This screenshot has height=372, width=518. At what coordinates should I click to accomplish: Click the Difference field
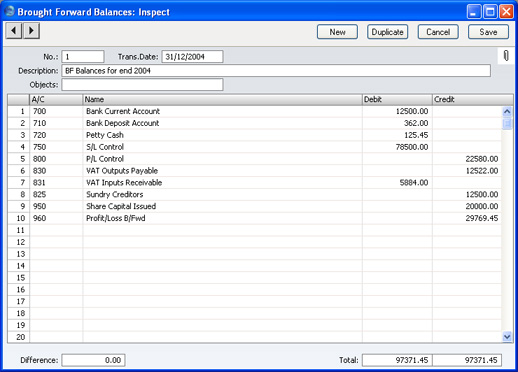[93, 360]
